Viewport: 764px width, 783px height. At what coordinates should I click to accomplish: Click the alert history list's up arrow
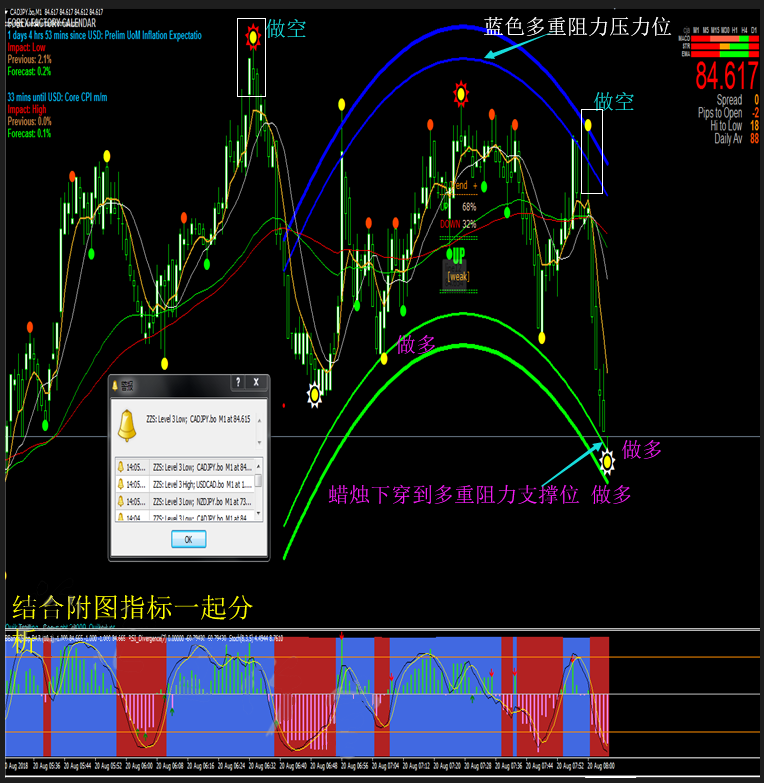click(258, 466)
